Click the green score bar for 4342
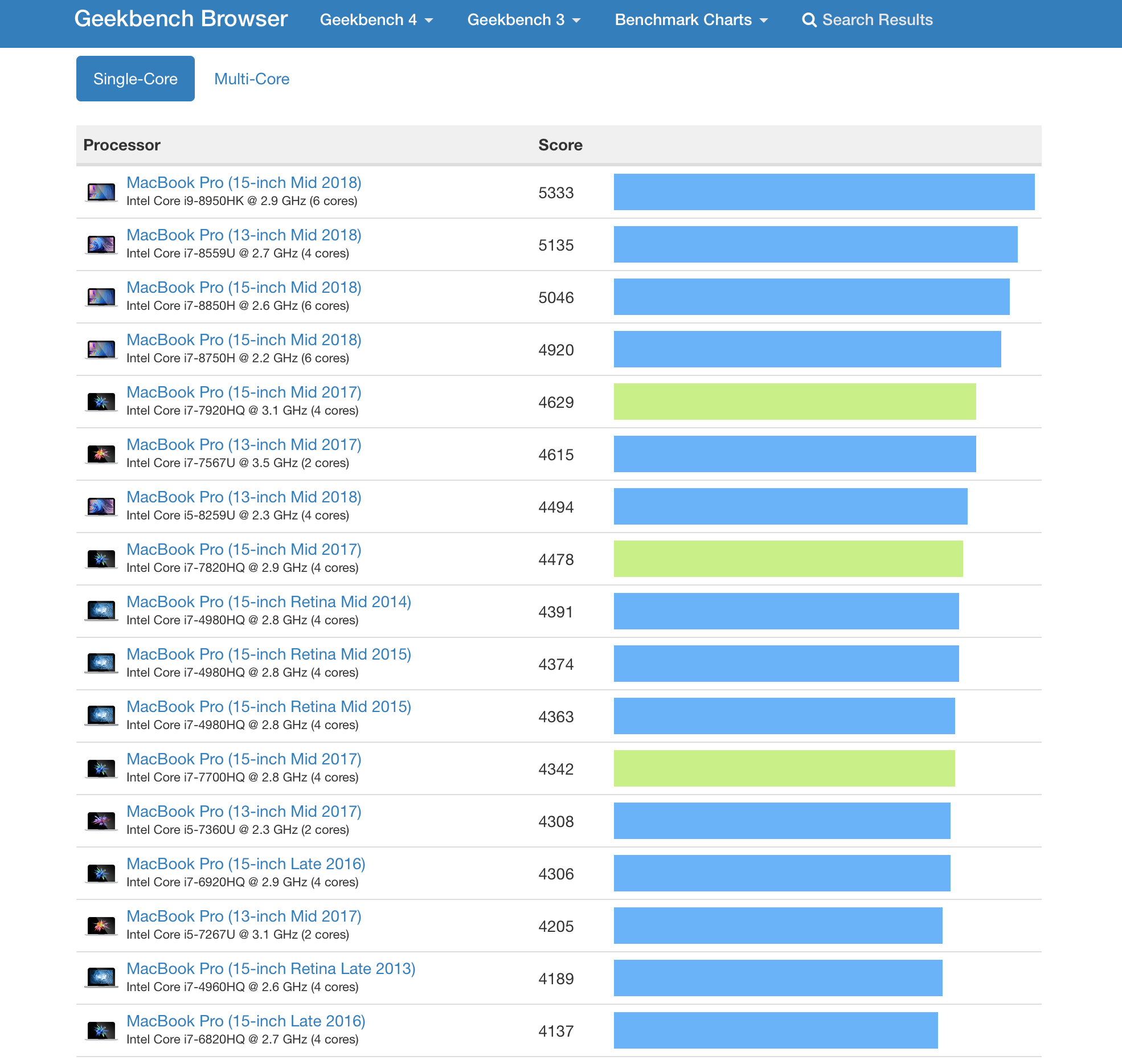 [784, 768]
